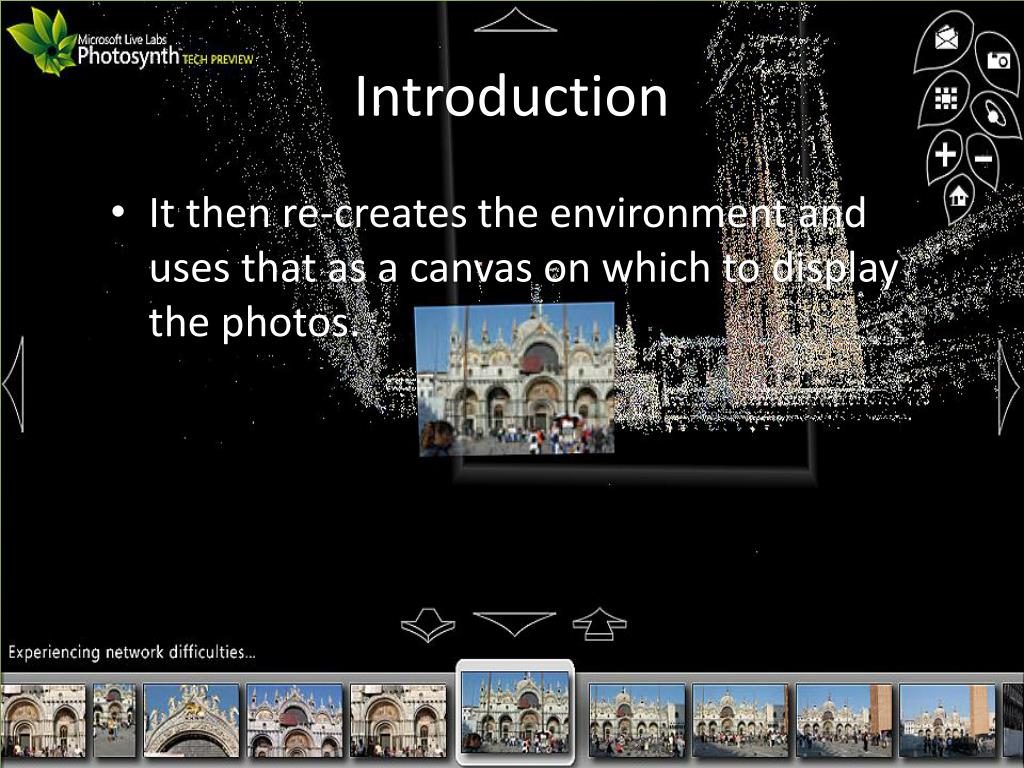Click the orbit planet icon
This screenshot has width=1024, height=768.
pyautogui.click(x=995, y=115)
